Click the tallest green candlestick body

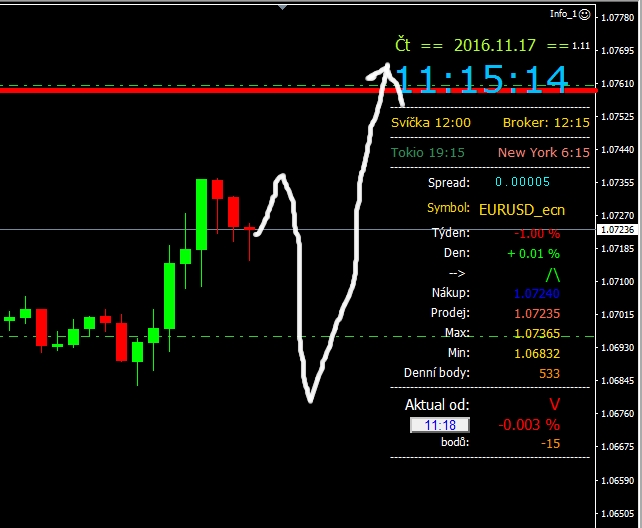pos(201,214)
